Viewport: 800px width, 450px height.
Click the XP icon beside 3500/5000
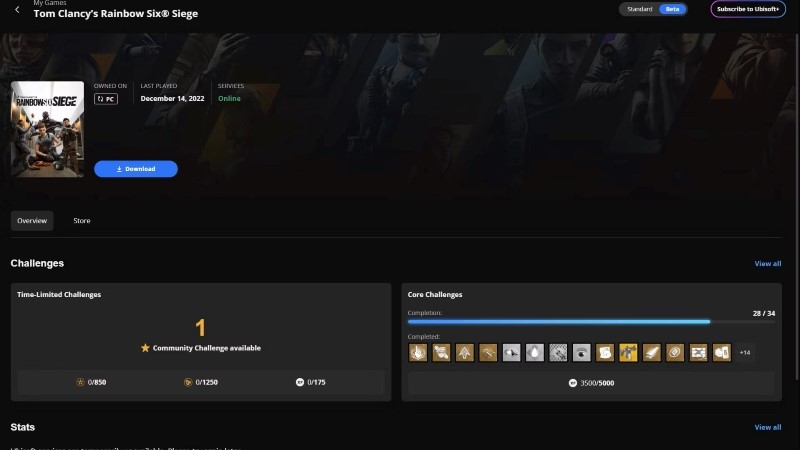pos(573,383)
